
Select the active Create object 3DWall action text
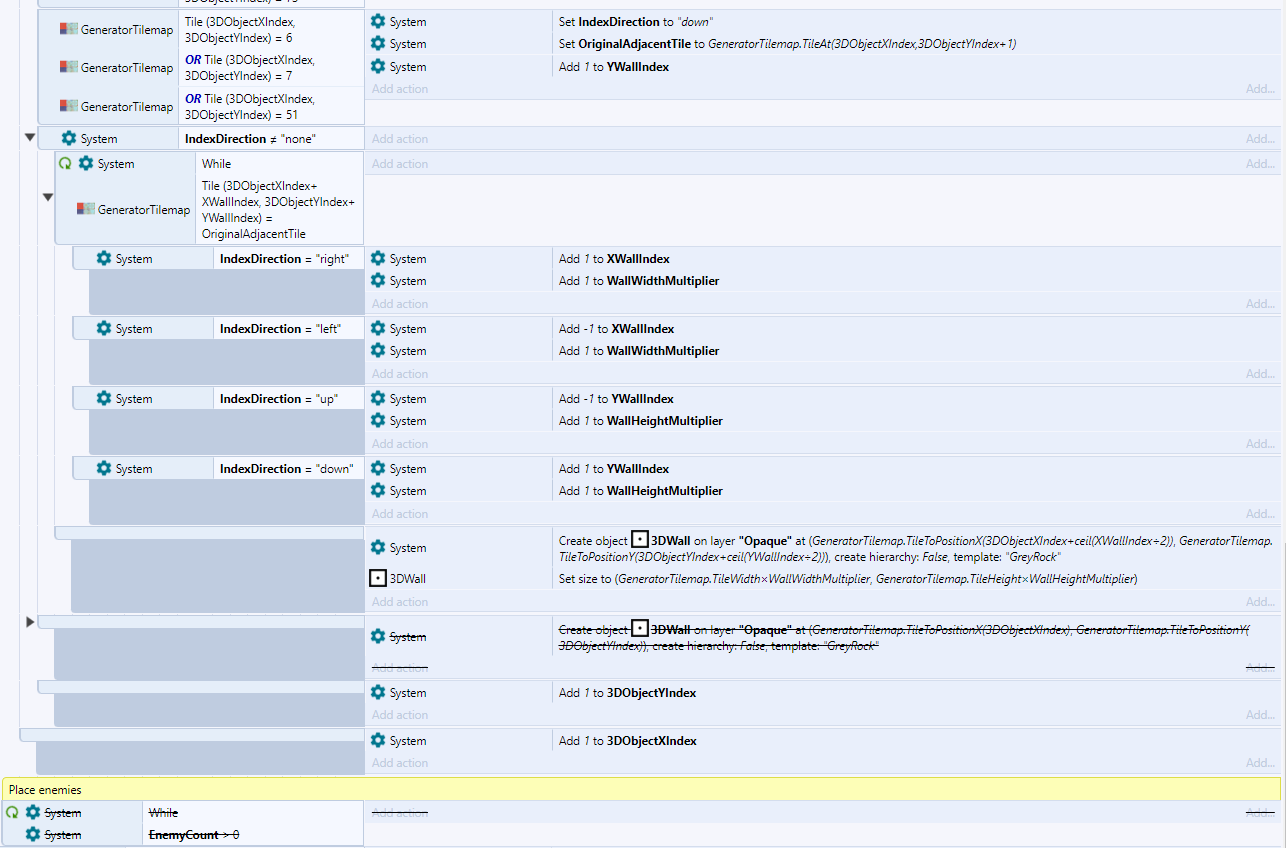(x=916, y=547)
